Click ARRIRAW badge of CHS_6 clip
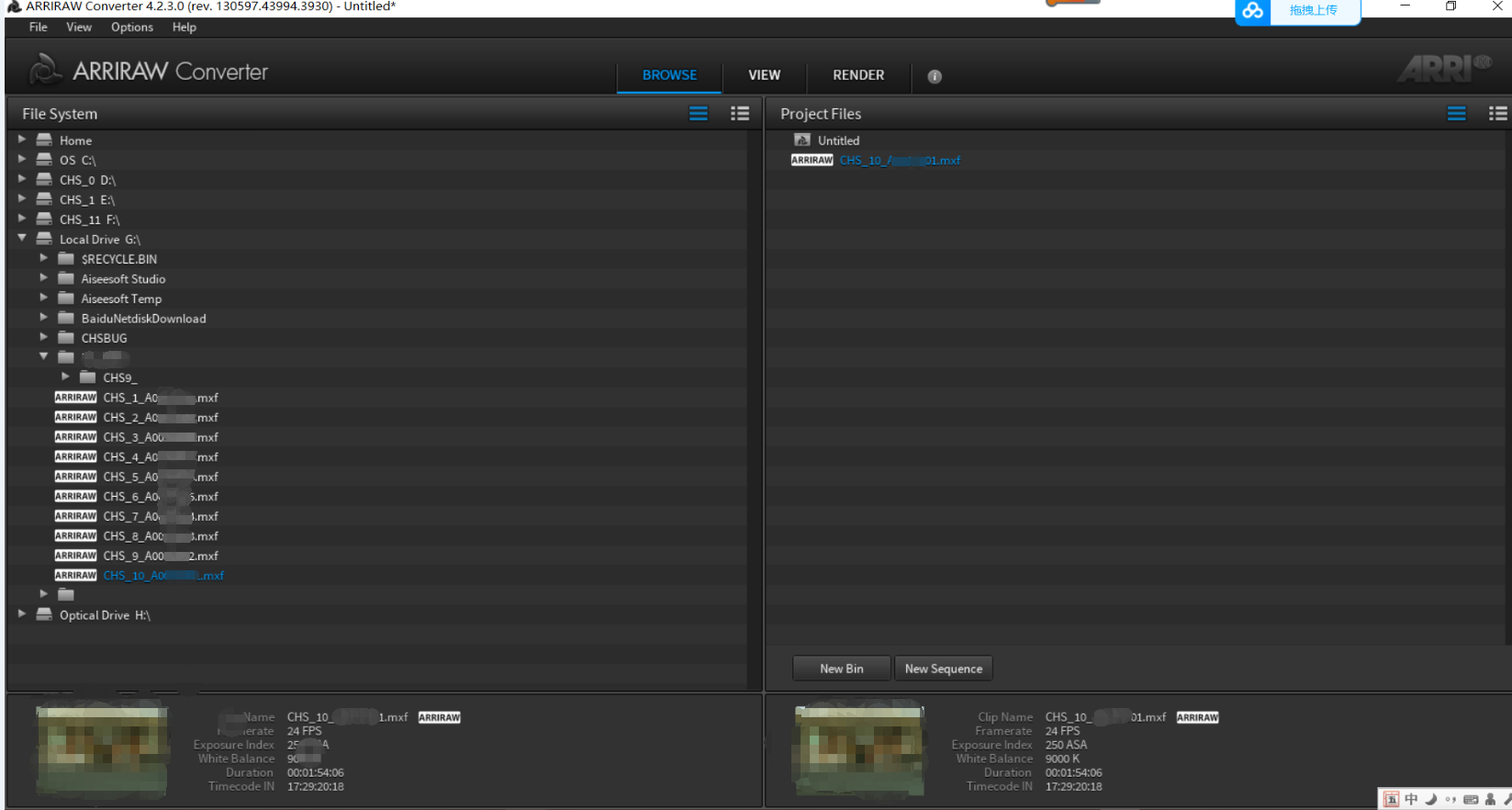Viewport: 1512px width, 810px height. (75, 496)
